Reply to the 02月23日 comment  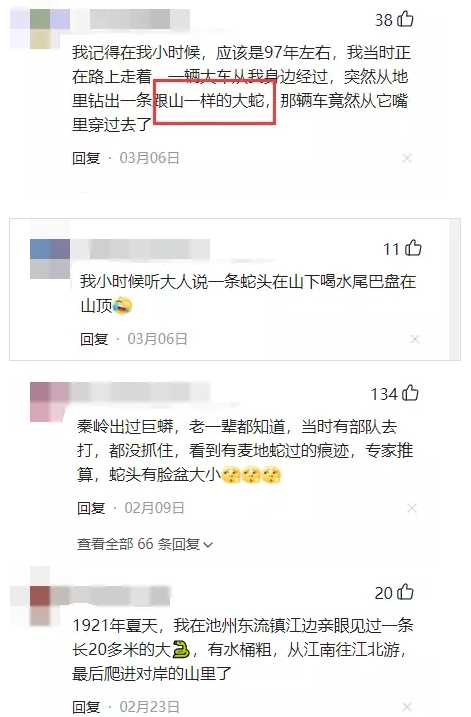coord(86,706)
